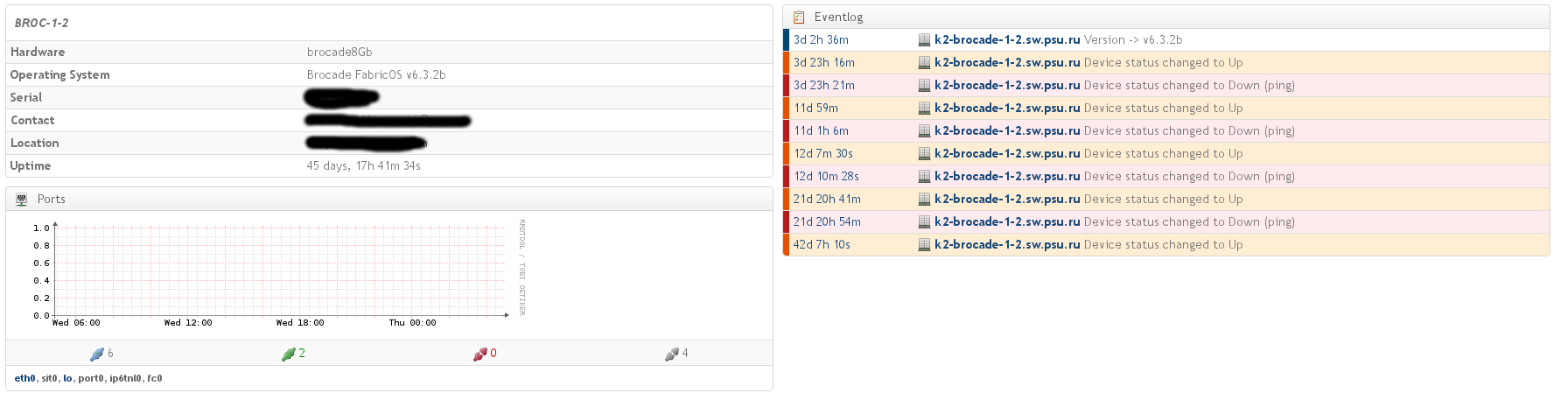Click device icon in 3d 23h 21m row
The height and width of the screenshot is (400, 1568).
(x=924, y=85)
